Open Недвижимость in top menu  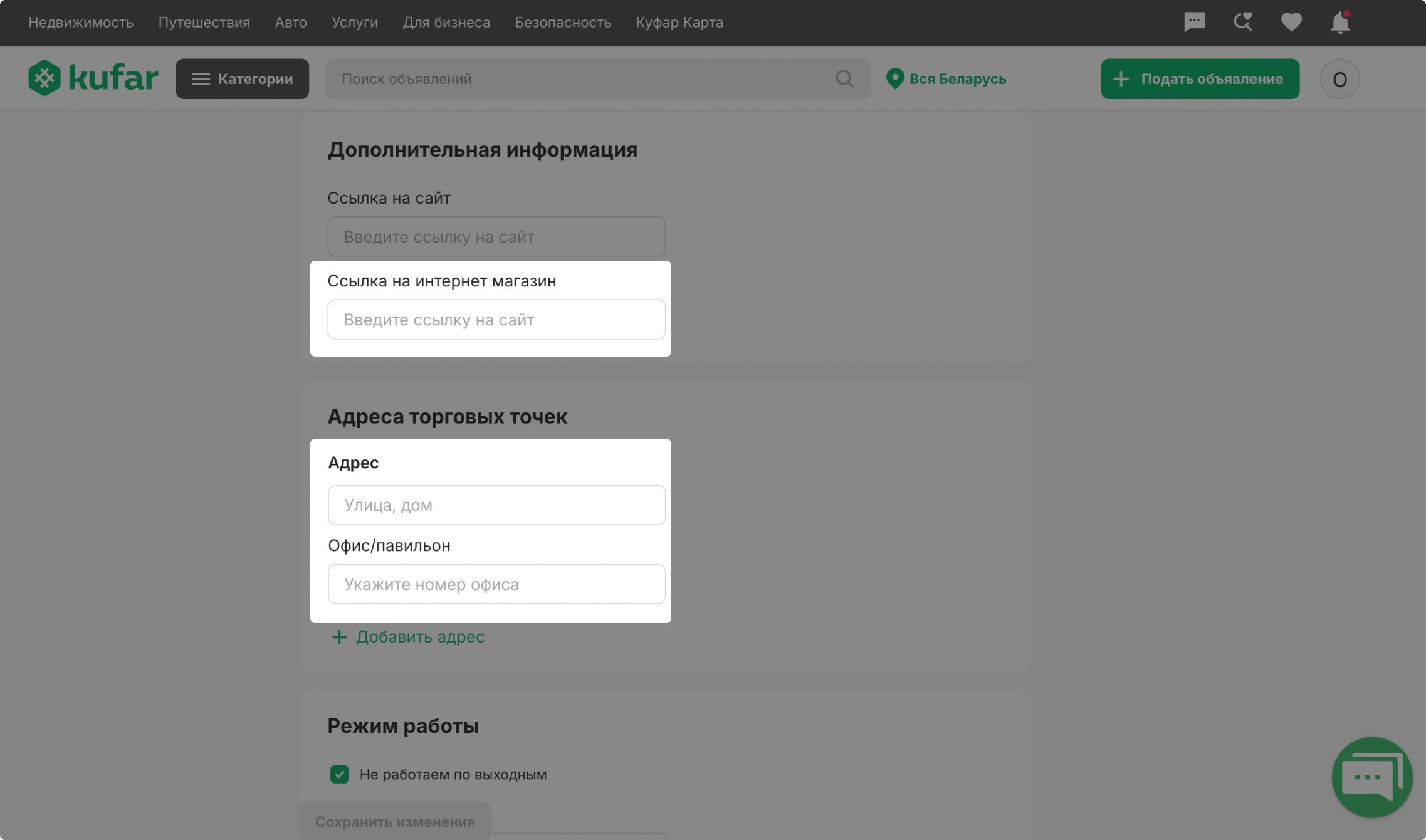[81, 23]
